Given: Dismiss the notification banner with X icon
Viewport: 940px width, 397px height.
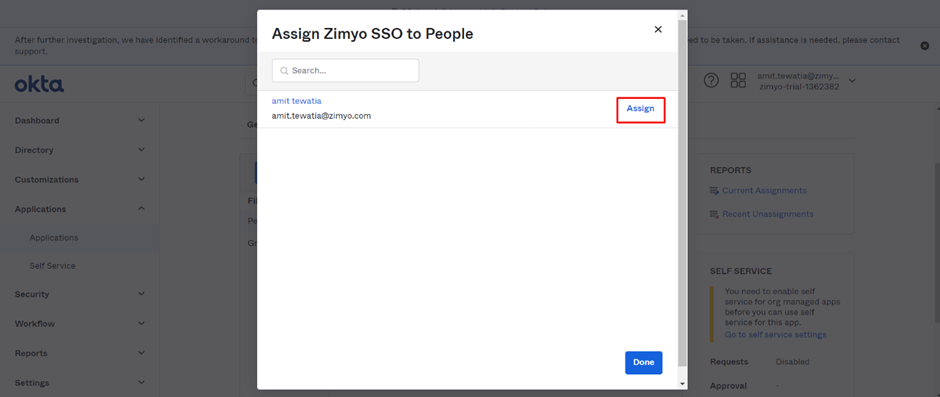Looking at the screenshot, I should [x=924, y=46].
